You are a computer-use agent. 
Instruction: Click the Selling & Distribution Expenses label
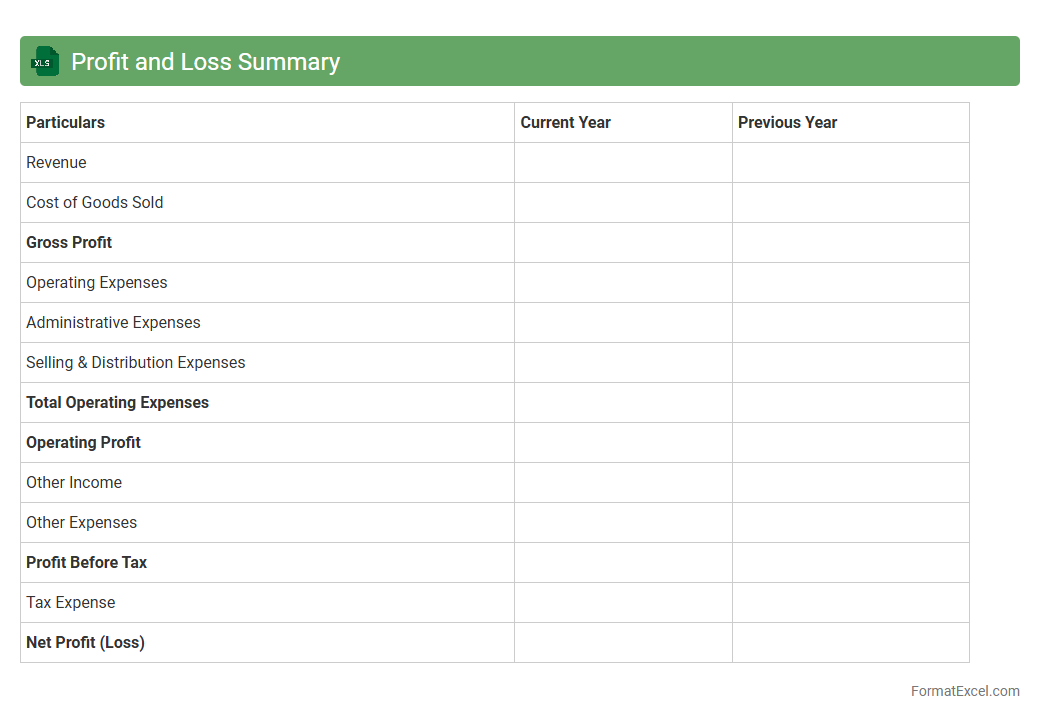(x=136, y=363)
